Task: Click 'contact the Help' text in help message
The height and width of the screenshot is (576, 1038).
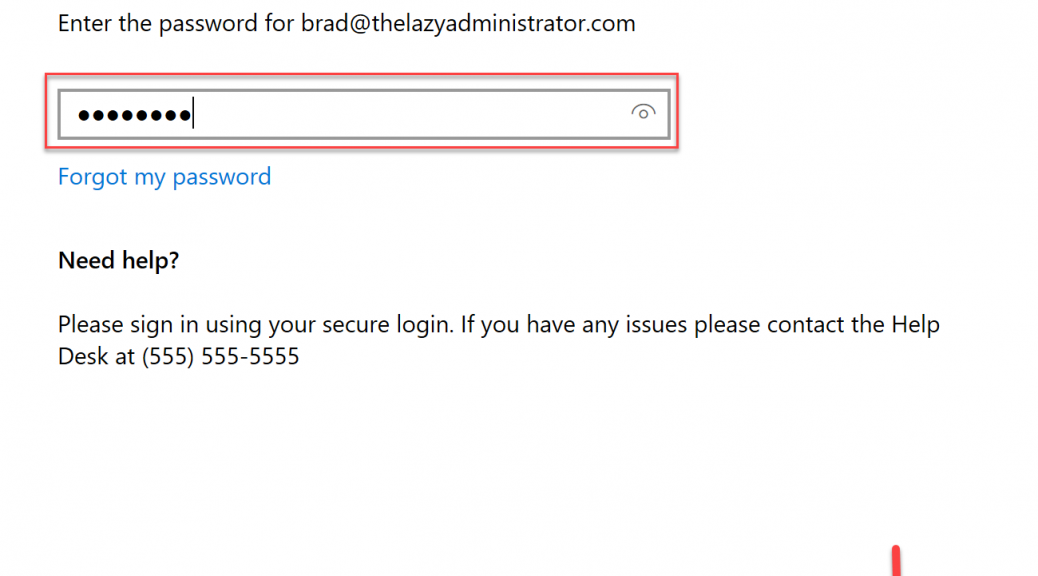Action: pyautogui.click(x=853, y=324)
